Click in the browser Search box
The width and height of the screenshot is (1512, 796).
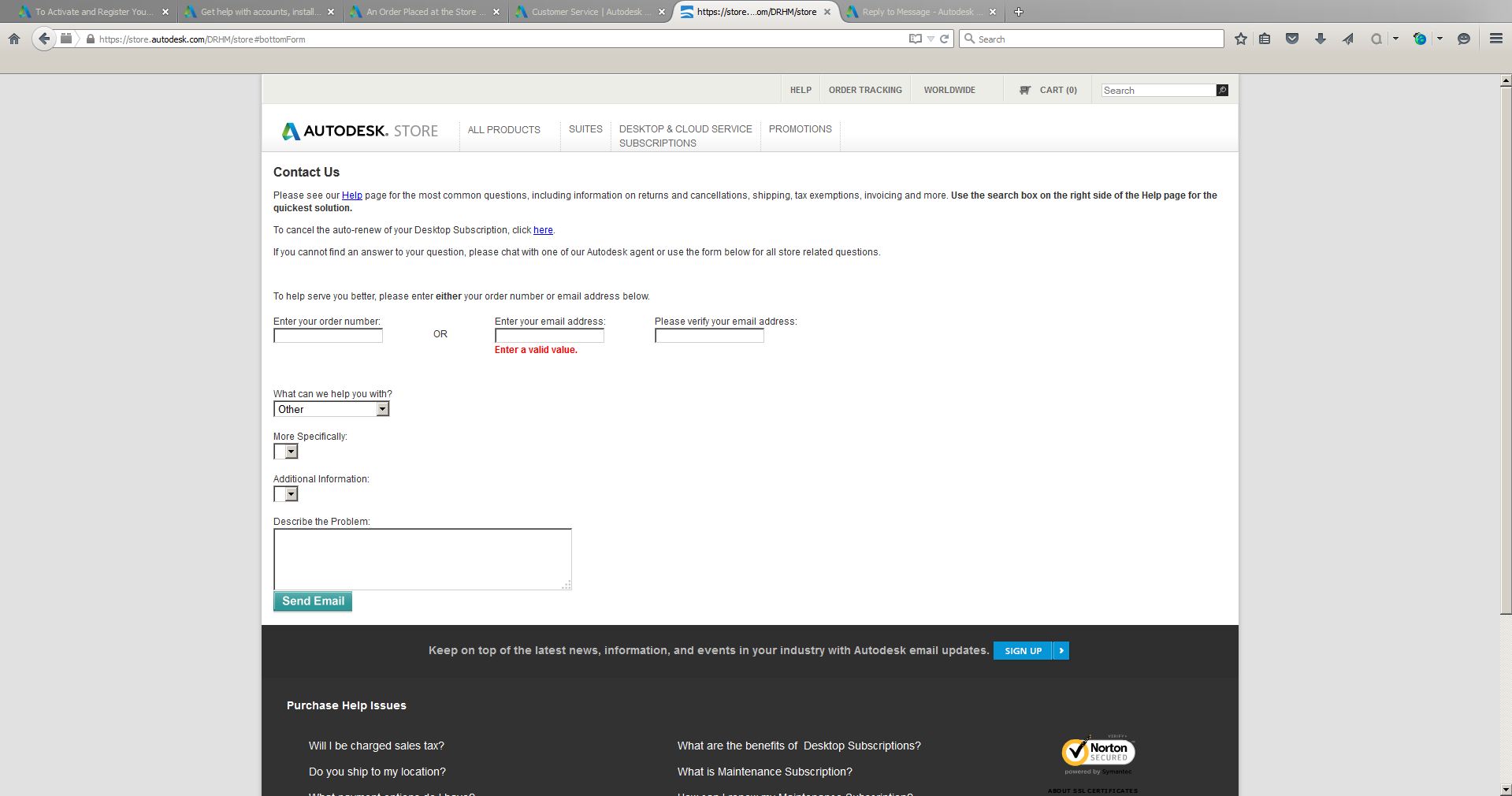coord(1091,39)
